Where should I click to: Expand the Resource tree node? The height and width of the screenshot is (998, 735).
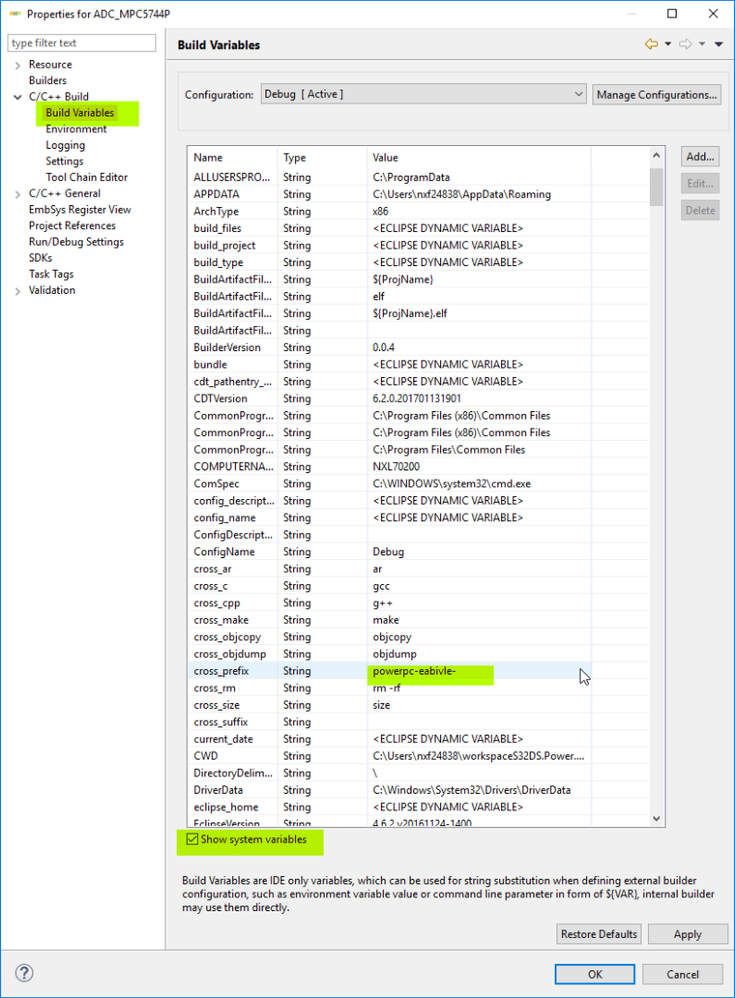coord(18,65)
